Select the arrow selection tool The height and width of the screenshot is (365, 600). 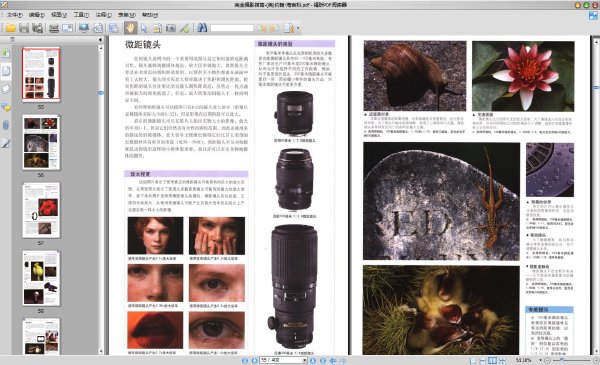pyautogui.click(x=144, y=28)
